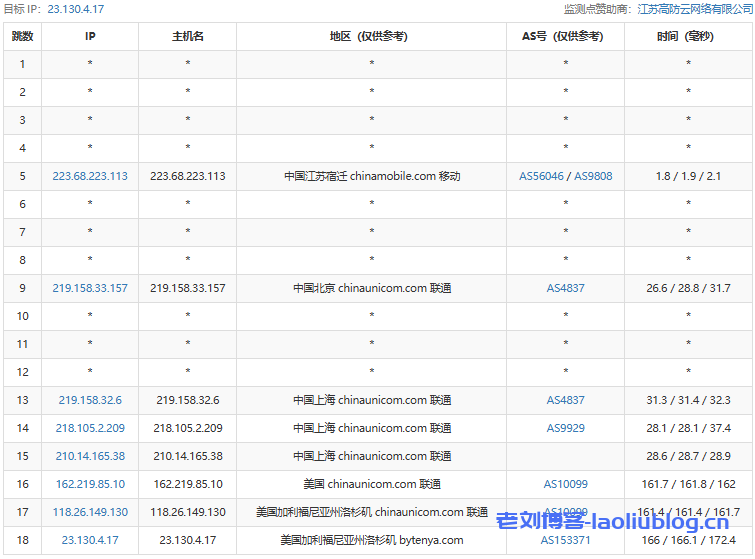Open blue IP link 162.219.85.10 for hop 16
The width and height of the screenshot is (755, 559).
(x=90, y=484)
